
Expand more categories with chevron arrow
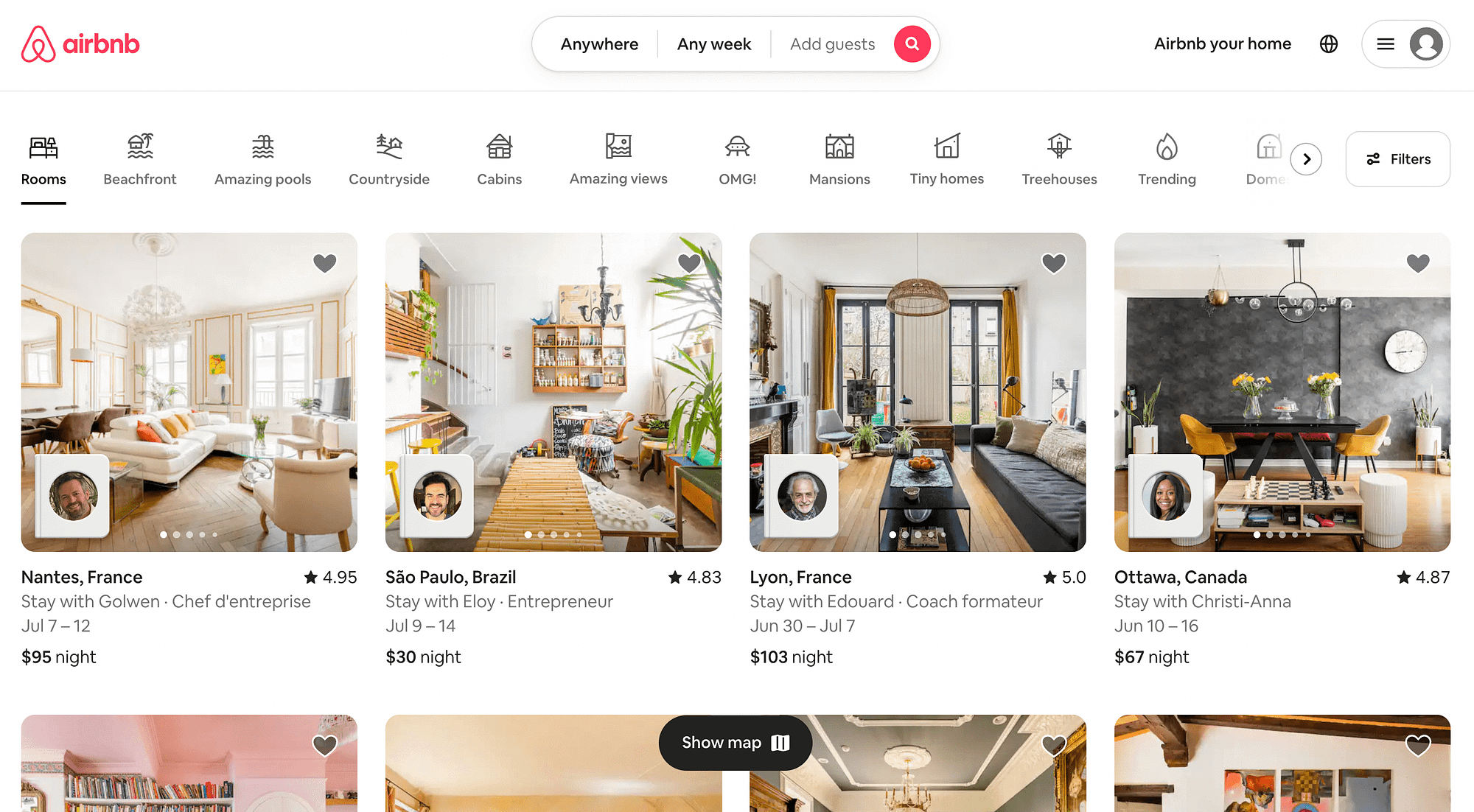pyautogui.click(x=1307, y=159)
